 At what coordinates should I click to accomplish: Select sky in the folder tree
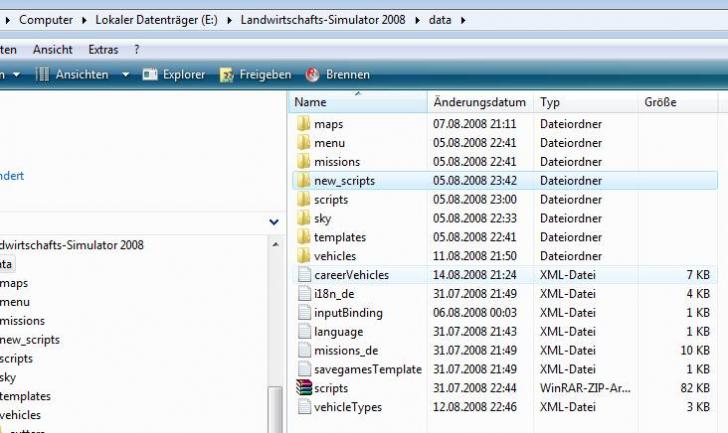coord(8,377)
